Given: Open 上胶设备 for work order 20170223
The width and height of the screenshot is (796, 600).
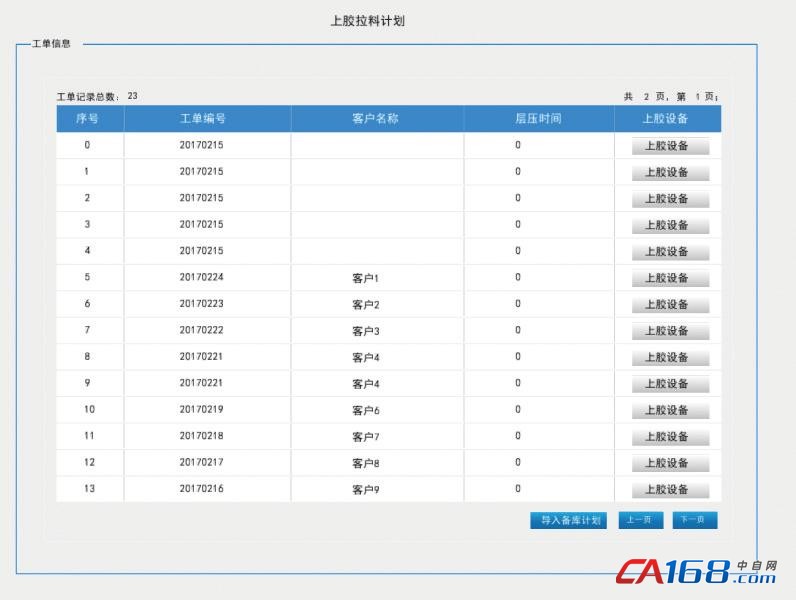Looking at the screenshot, I should 670,305.
